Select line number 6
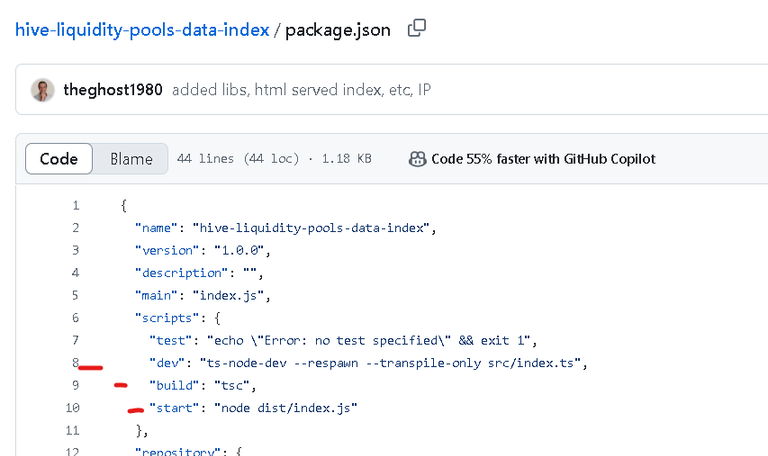Image resolution: width=768 pixels, height=456 pixels. (75, 318)
